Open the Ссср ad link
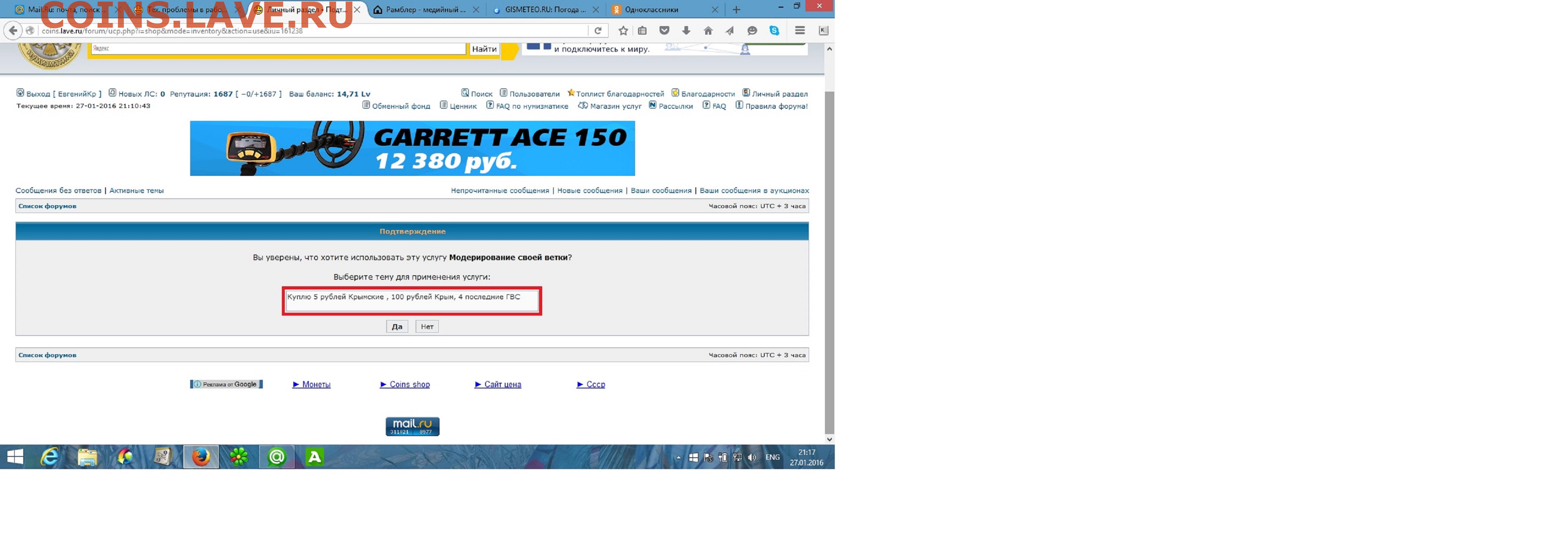This screenshot has width=1568, height=555. 591,385
